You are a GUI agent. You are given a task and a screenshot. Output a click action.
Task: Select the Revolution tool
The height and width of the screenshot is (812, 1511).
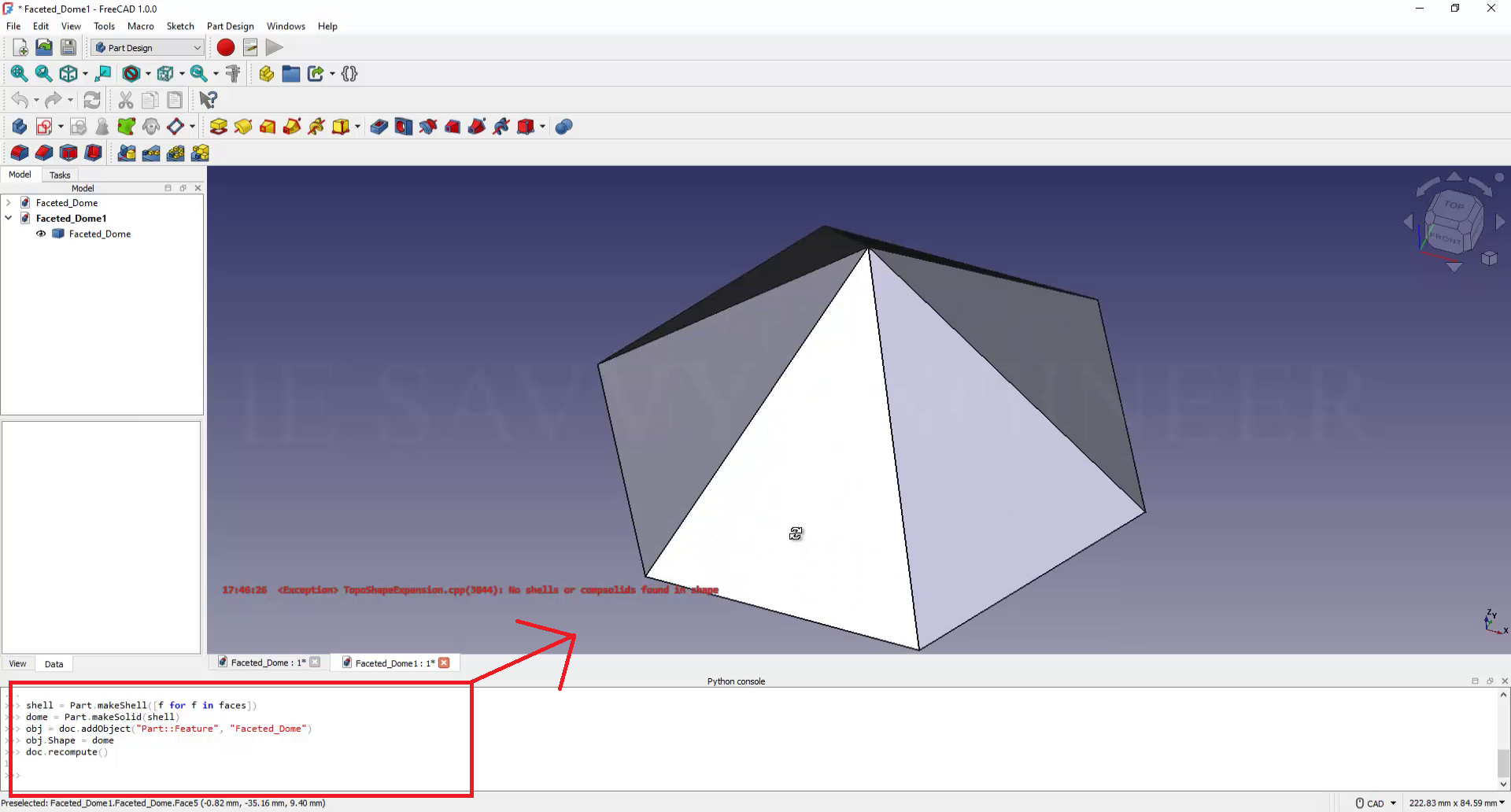[243, 127]
